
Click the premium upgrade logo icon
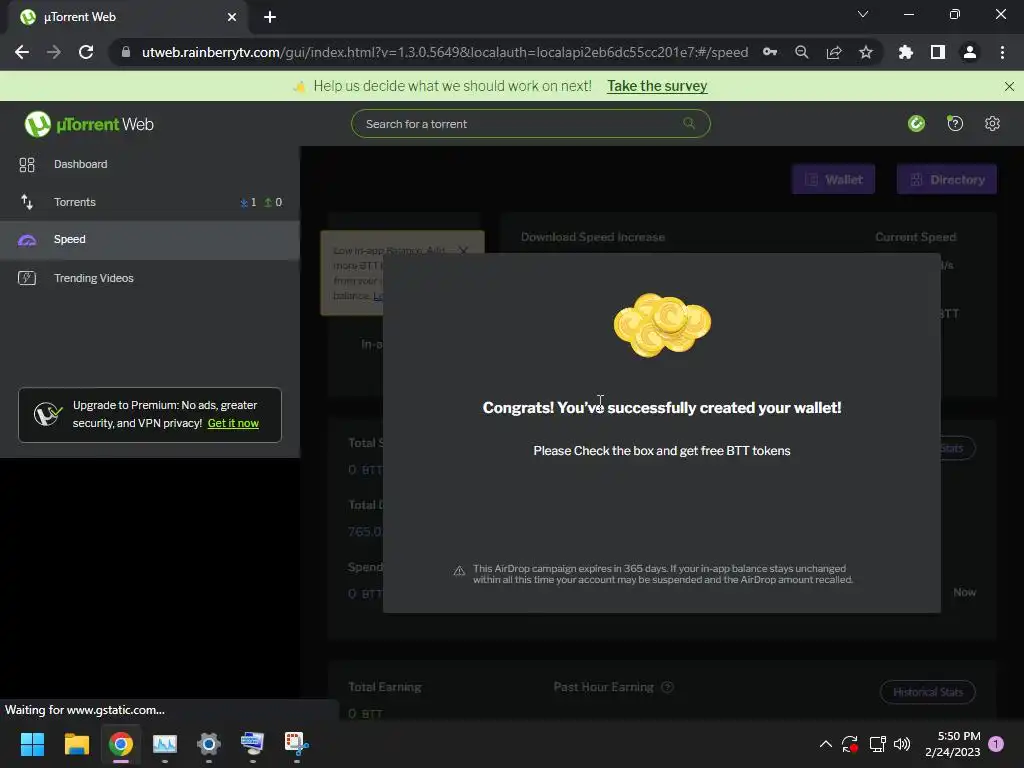[x=48, y=414]
